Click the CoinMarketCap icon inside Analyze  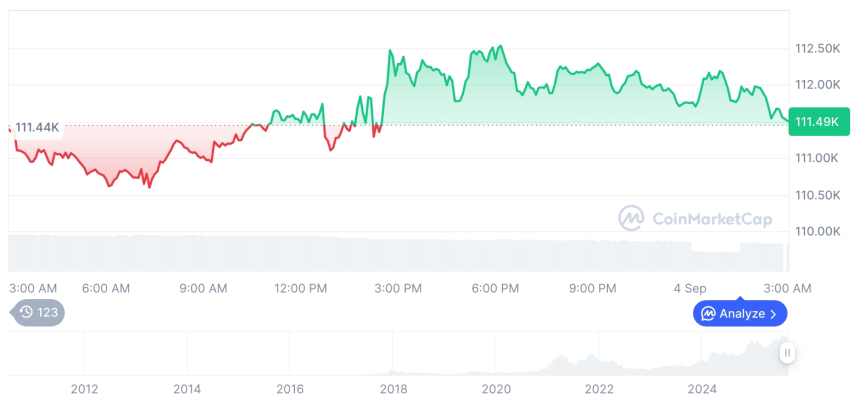point(708,313)
